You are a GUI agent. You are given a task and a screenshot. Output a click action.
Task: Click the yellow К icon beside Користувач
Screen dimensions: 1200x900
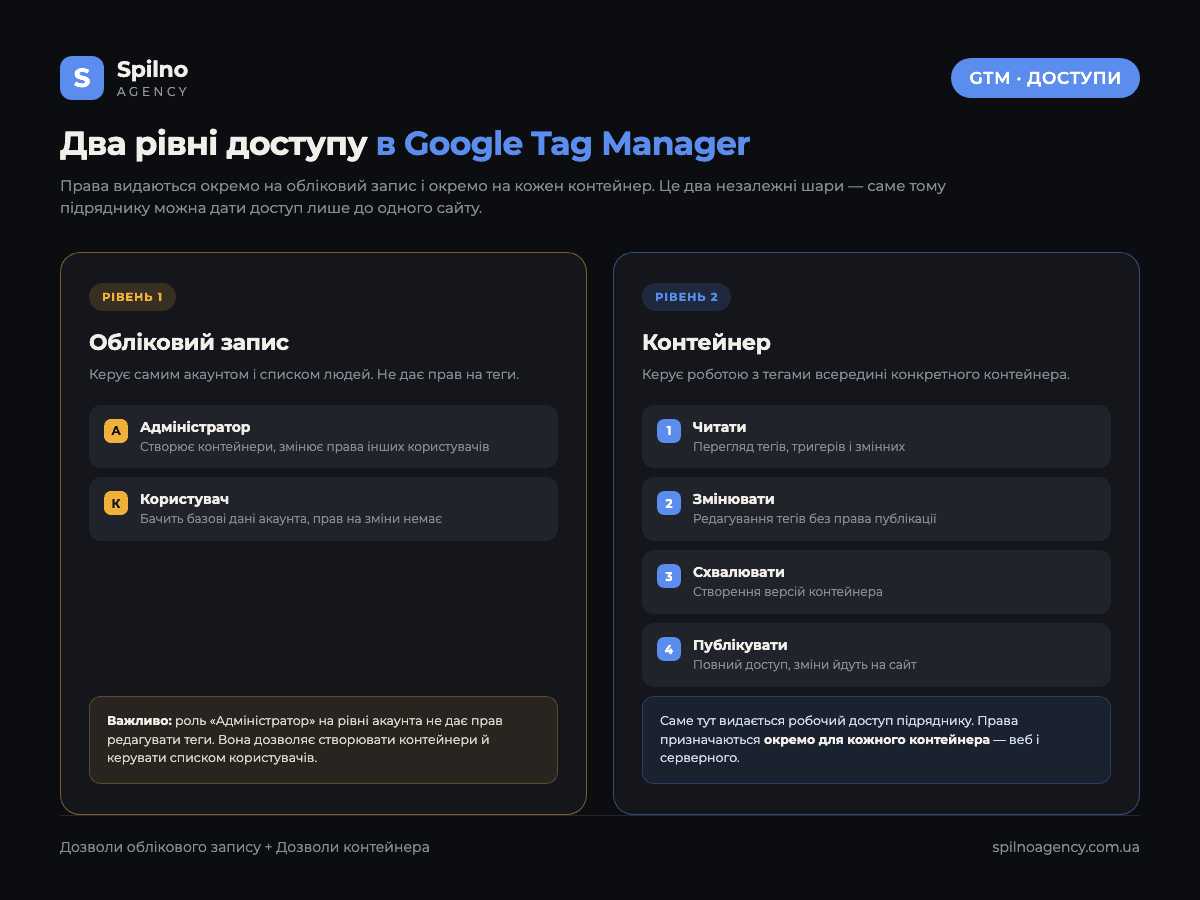tap(116, 503)
